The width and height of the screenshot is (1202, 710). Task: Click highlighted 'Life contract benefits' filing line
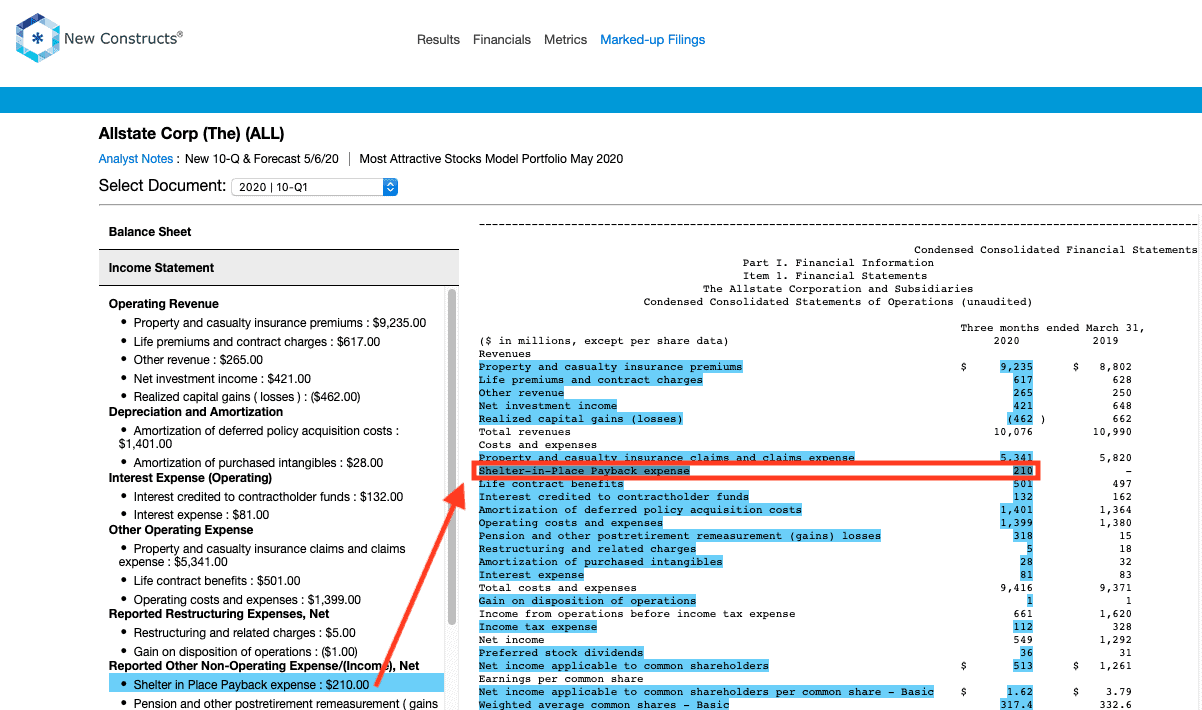click(x=551, y=484)
